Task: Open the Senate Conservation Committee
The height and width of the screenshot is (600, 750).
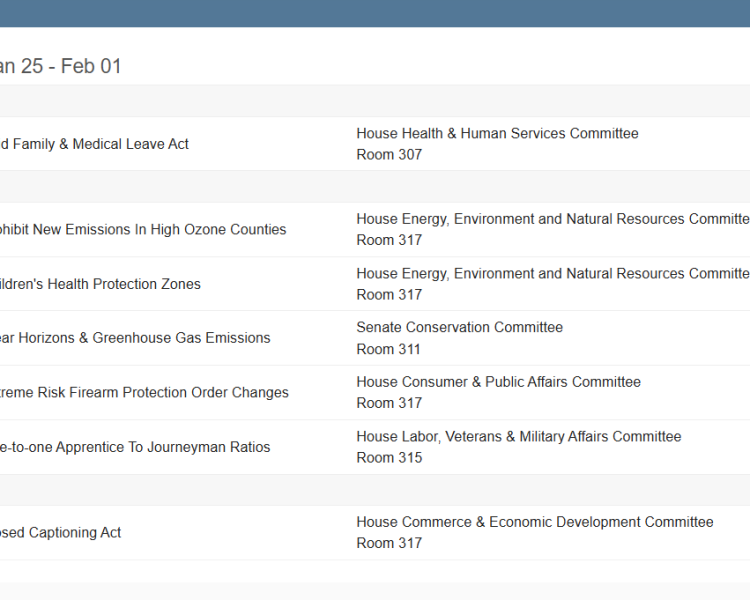Action: [459, 327]
